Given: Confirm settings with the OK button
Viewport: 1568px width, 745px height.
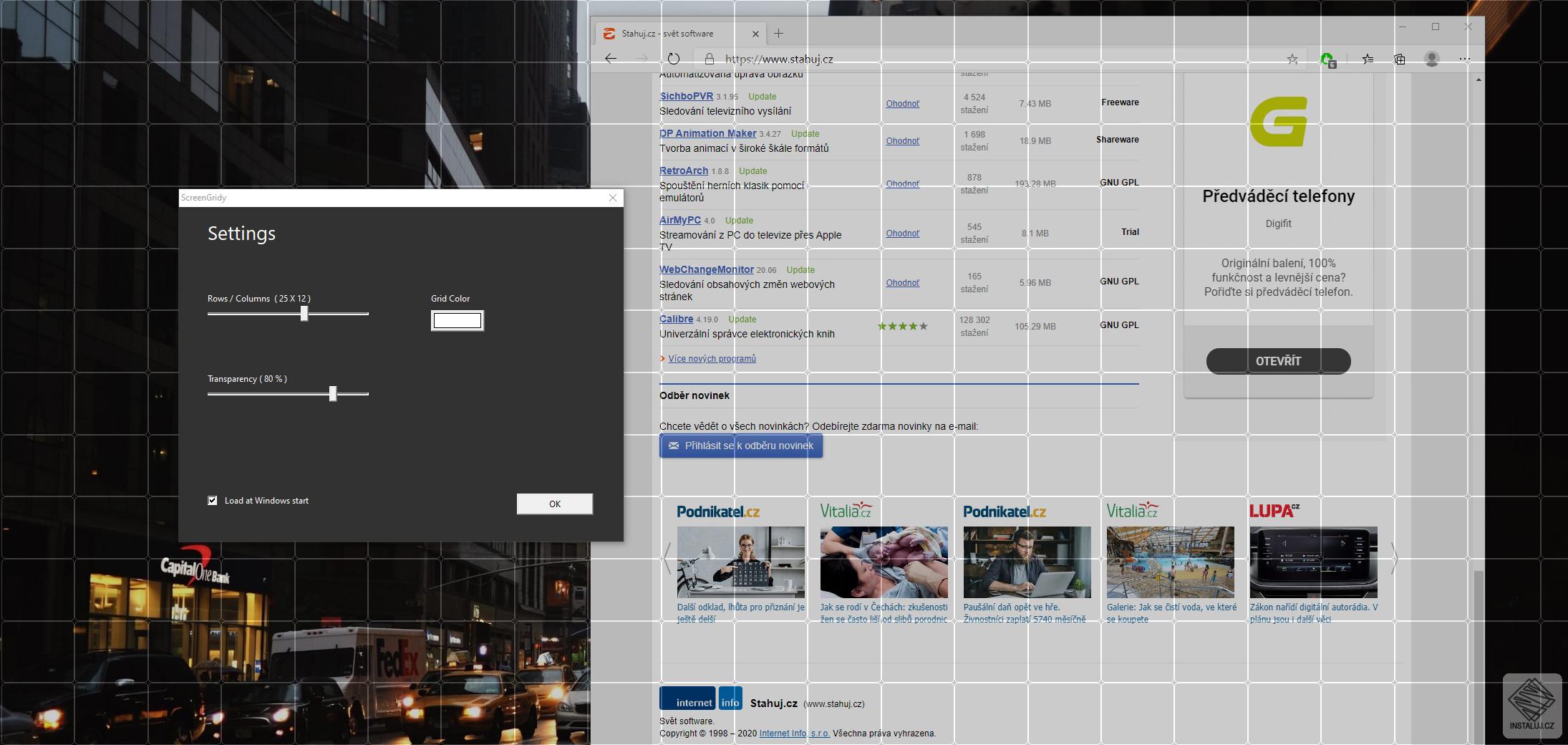Looking at the screenshot, I should [x=555, y=504].
